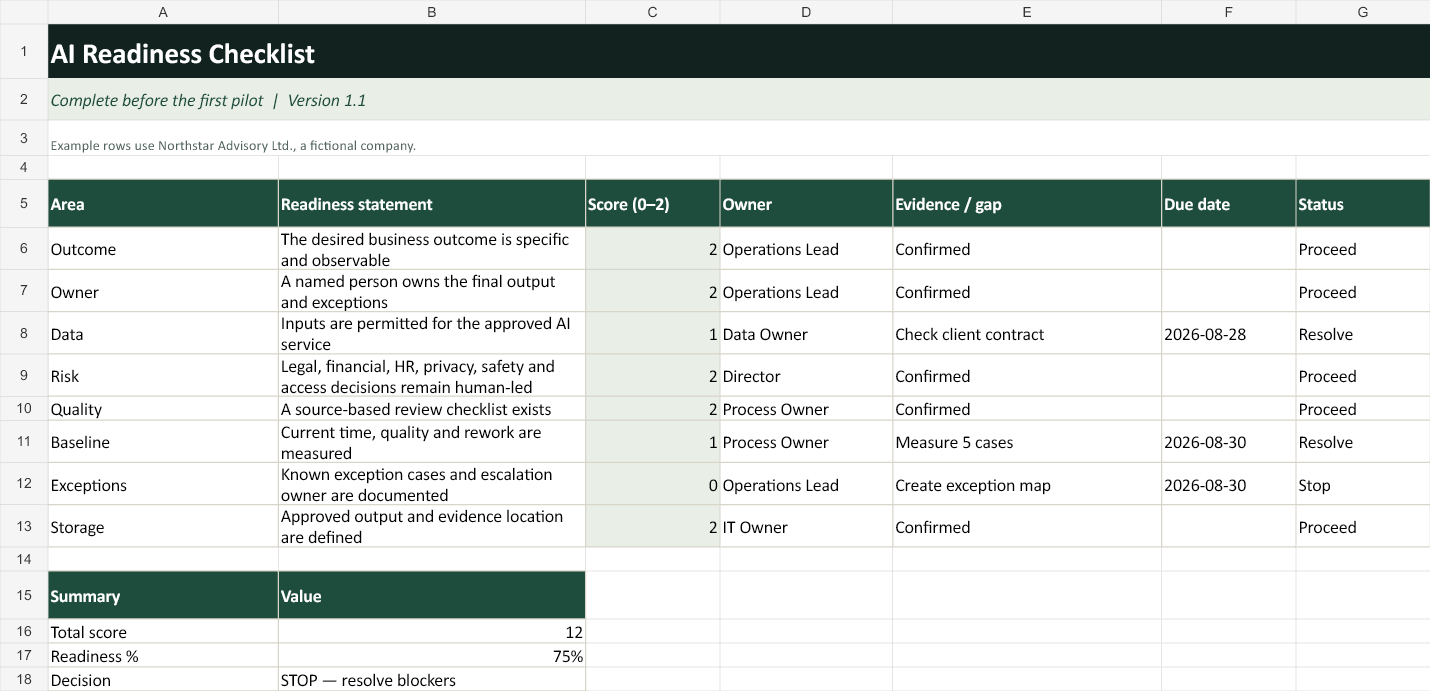Viewport: 1430px width, 691px height.
Task: Select the "2026-08-28" due date cell
Action: [1229, 334]
